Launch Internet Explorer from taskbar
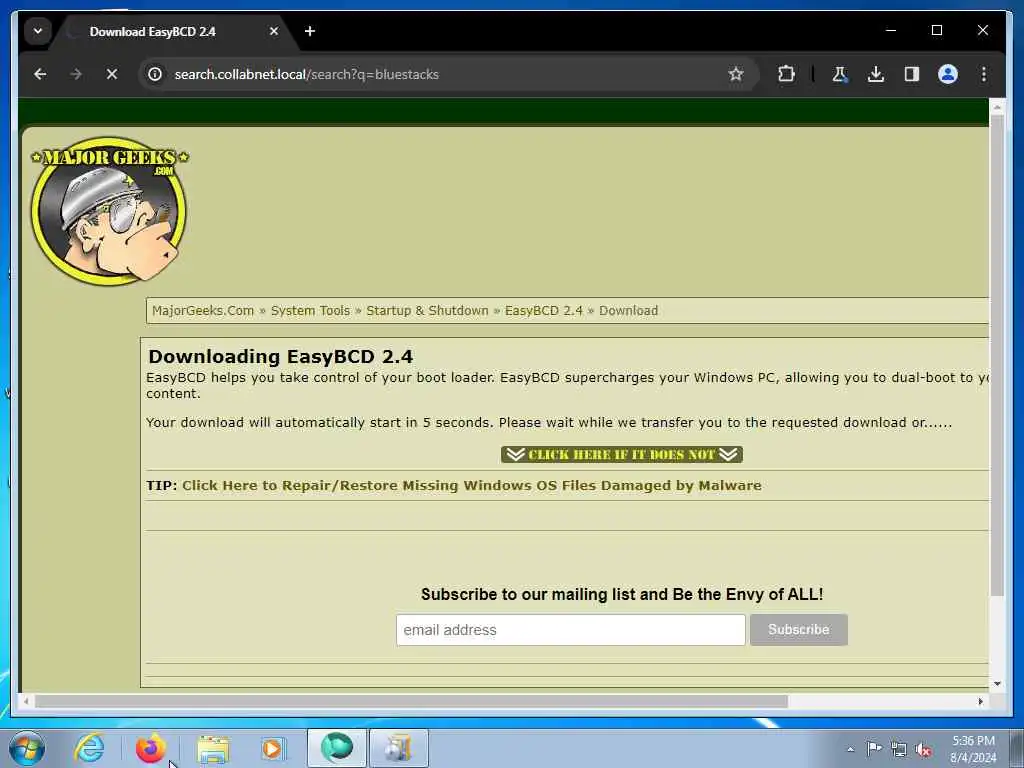This screenshot has height=768, width=1024. click(x=89, y=748)
